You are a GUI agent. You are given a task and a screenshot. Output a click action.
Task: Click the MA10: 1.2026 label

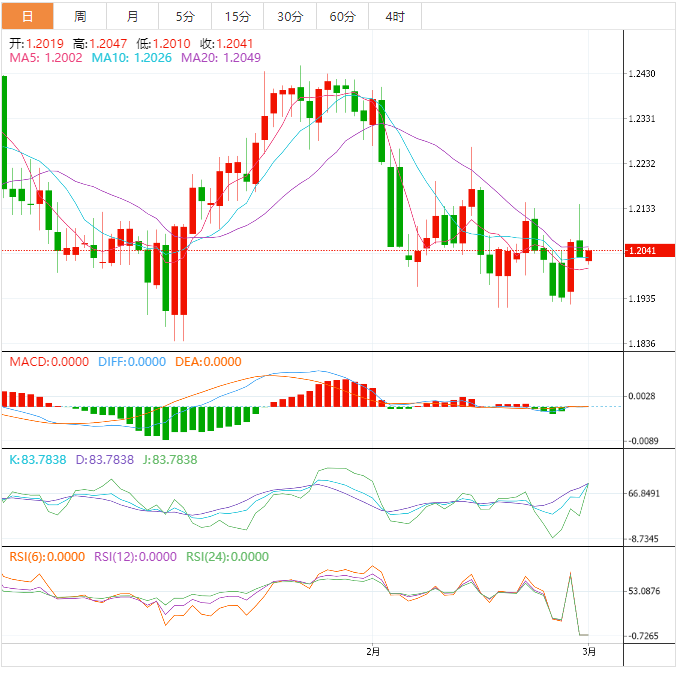point(132,58)
